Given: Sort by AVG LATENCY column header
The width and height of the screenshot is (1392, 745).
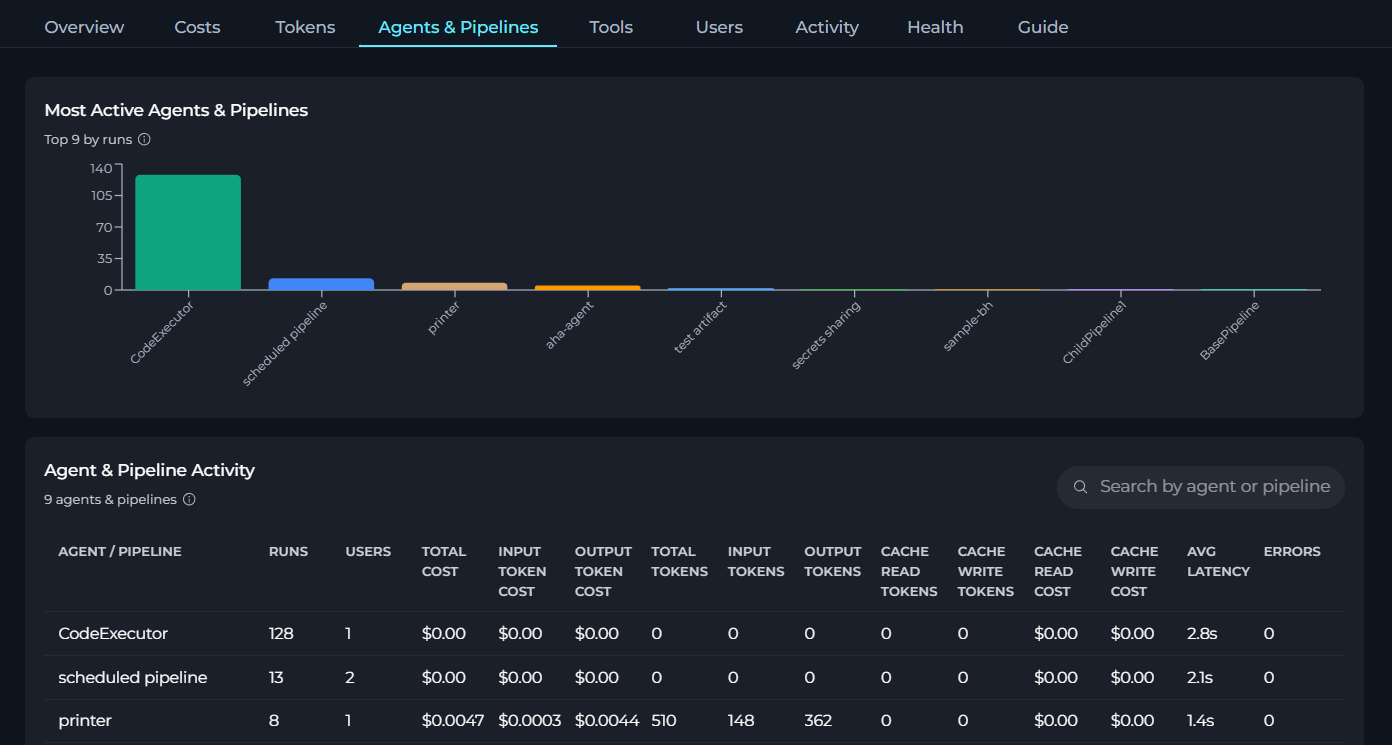Looking at the screenshot, I should (1218, 562).
